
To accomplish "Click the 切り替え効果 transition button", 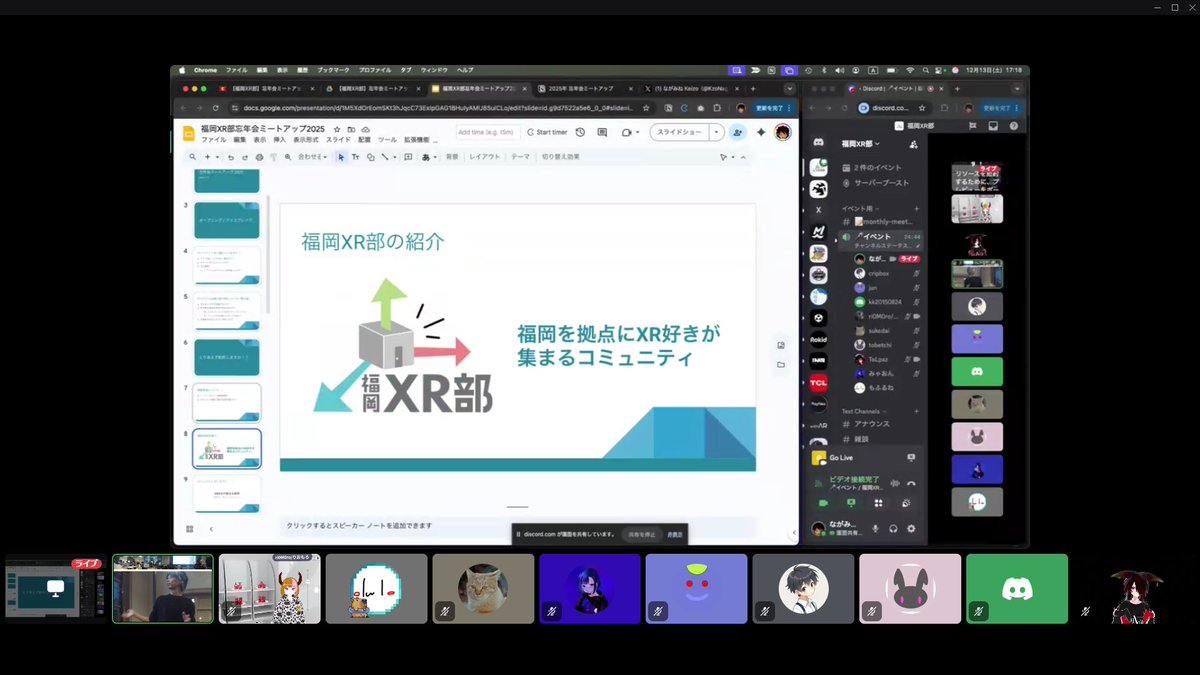I will click(x=561, y=157).
